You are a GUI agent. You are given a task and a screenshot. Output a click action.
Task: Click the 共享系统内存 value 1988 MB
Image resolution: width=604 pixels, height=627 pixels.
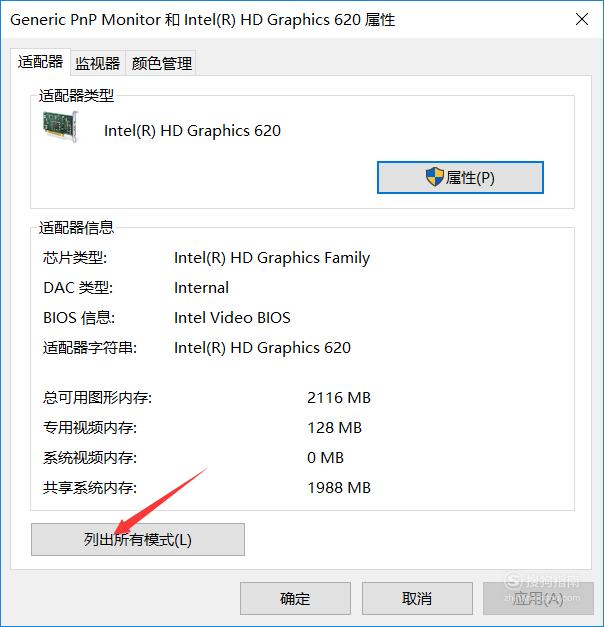point(339,487)
